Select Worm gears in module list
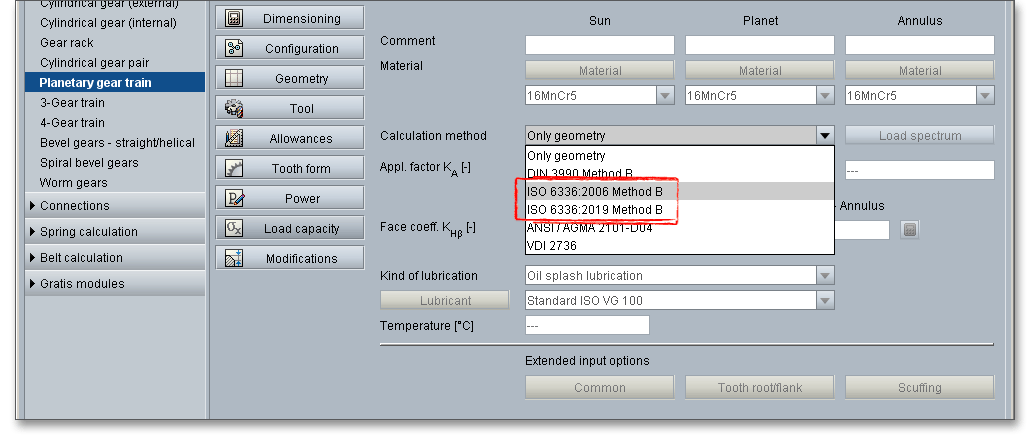The width and height of the screenshot is (1030, 435). [x=73, y=183]
